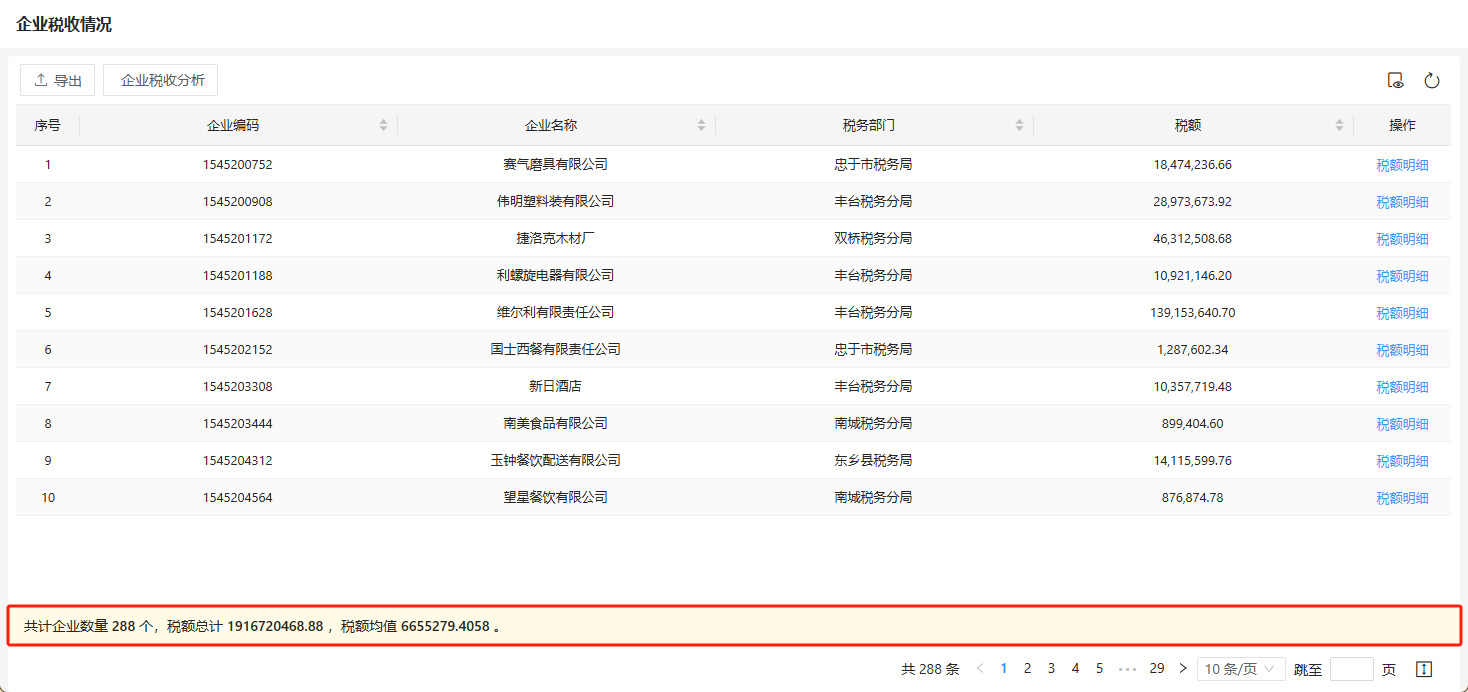Image resolution: width=1468 pixels, height=692 pixels.
Task: Click sort arrows on 税务部门 column
Action: pos(1019,125)
